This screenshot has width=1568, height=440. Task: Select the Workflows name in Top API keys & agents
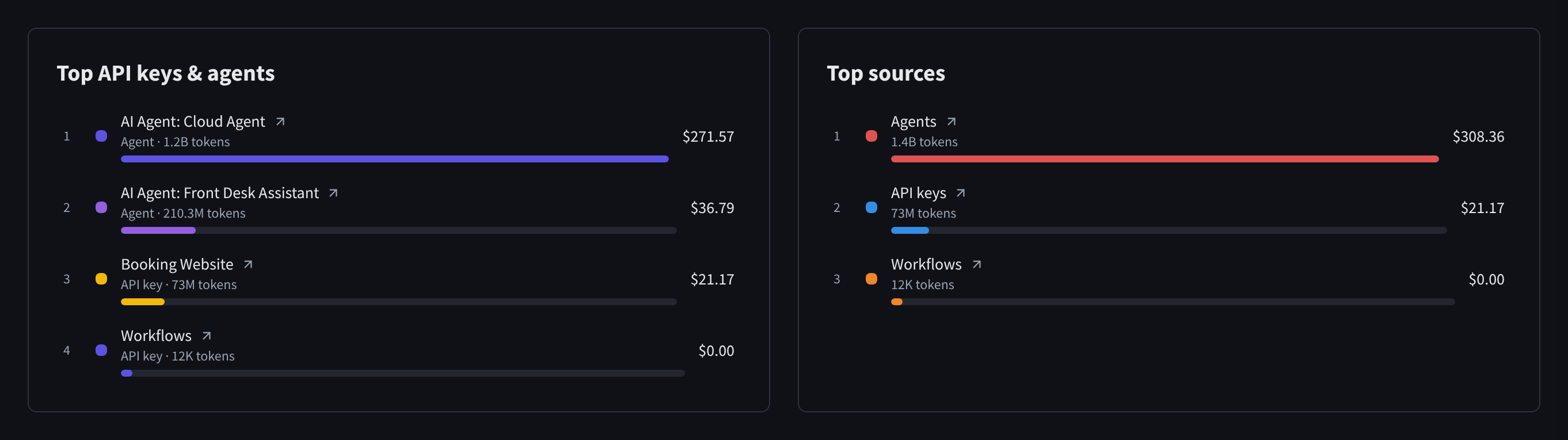(x=157, y=336)
